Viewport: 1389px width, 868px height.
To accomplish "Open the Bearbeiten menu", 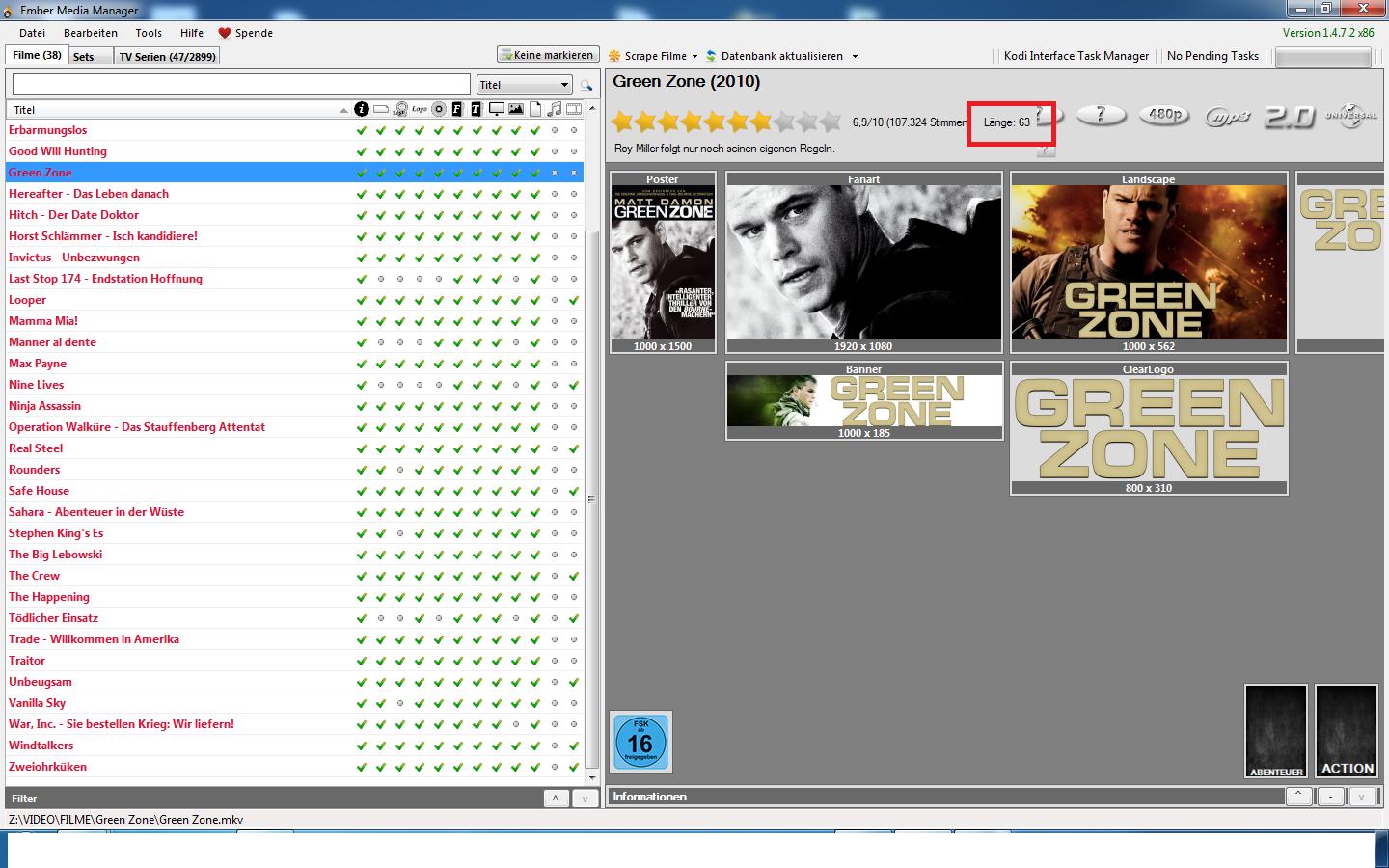I will 91,33.
